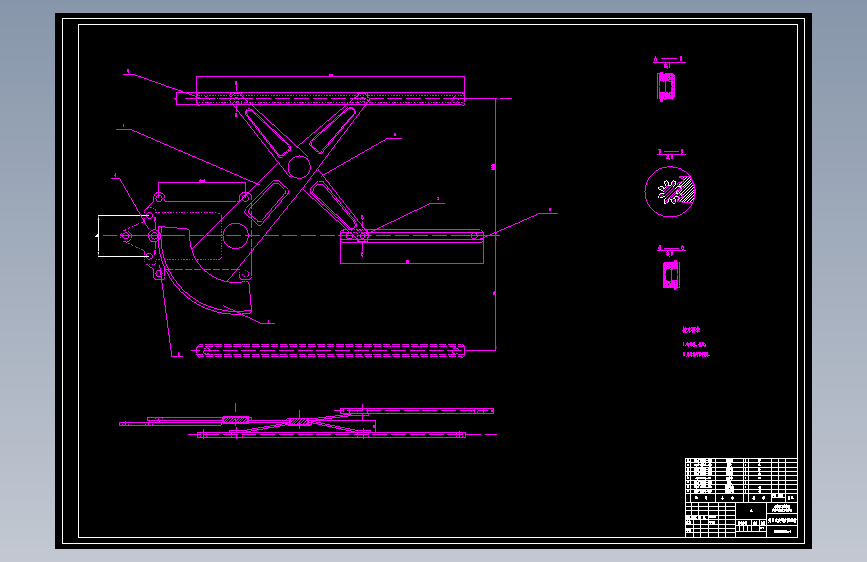Select the circular gear spline detail view
867x562 pixels.
pos(670,191)
